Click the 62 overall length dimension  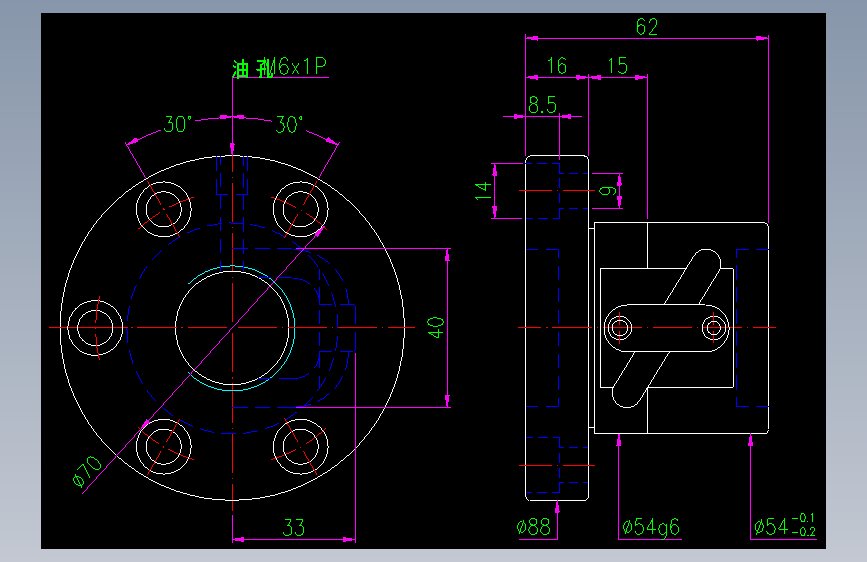tap(646, 27)
